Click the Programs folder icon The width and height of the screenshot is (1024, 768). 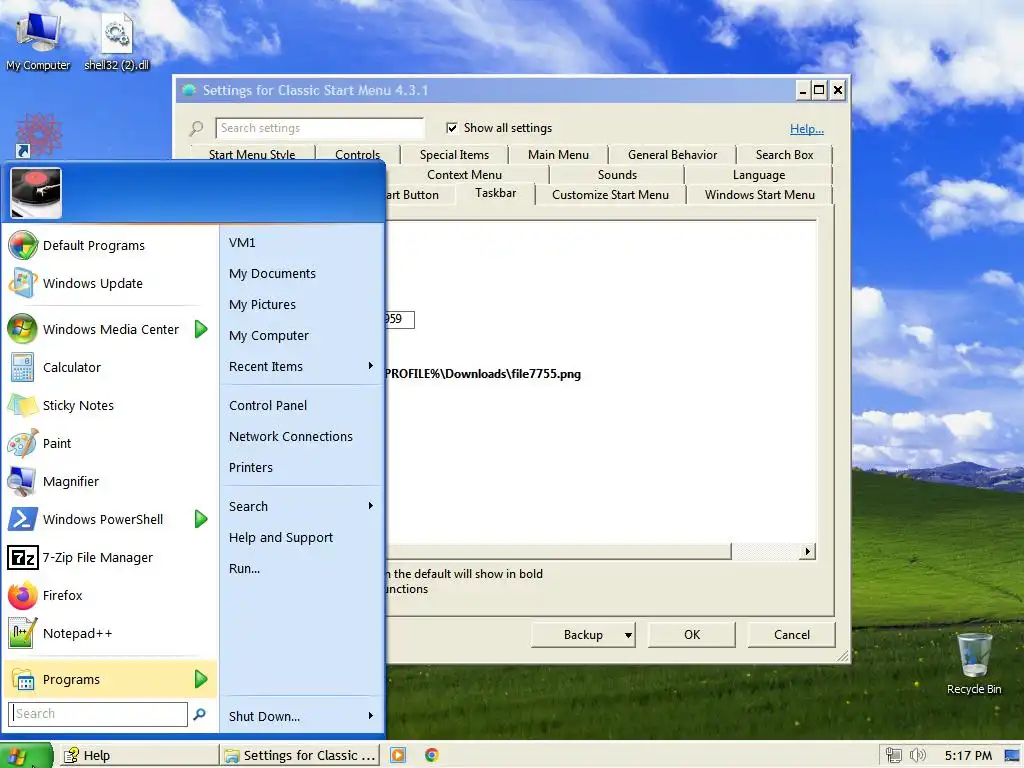[23, 679]
